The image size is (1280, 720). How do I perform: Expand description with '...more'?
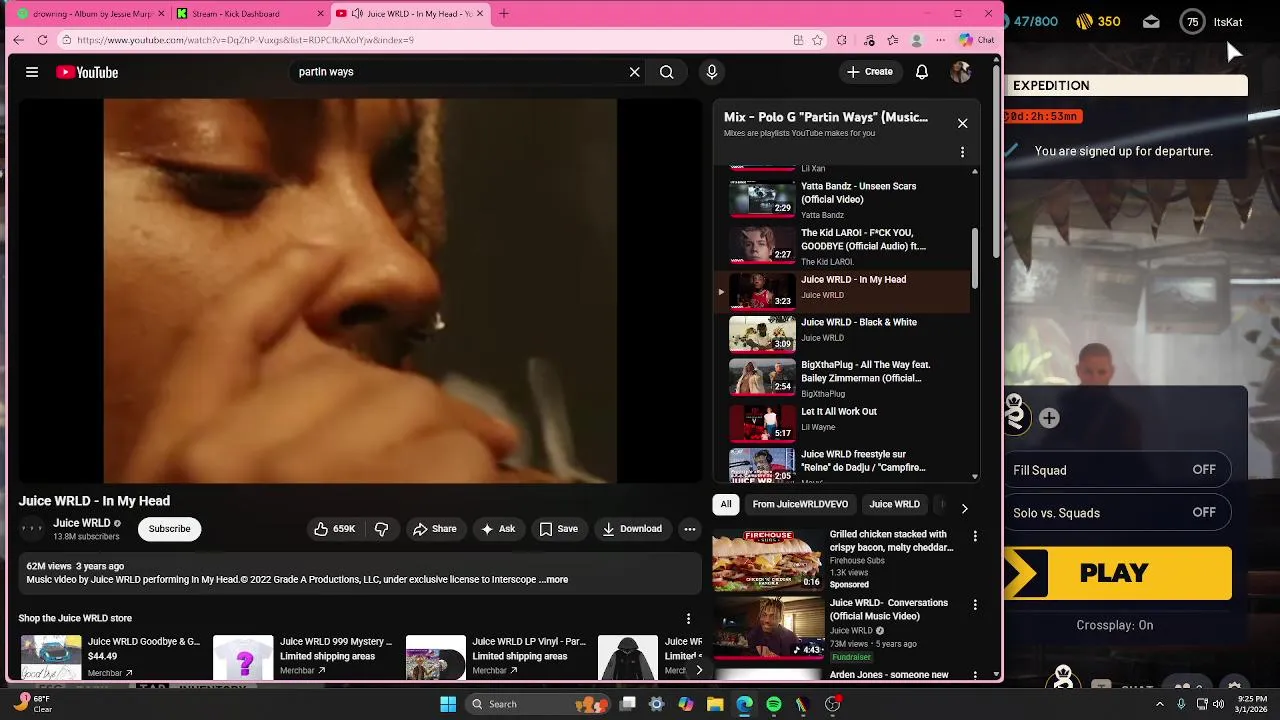click(554, 580)
